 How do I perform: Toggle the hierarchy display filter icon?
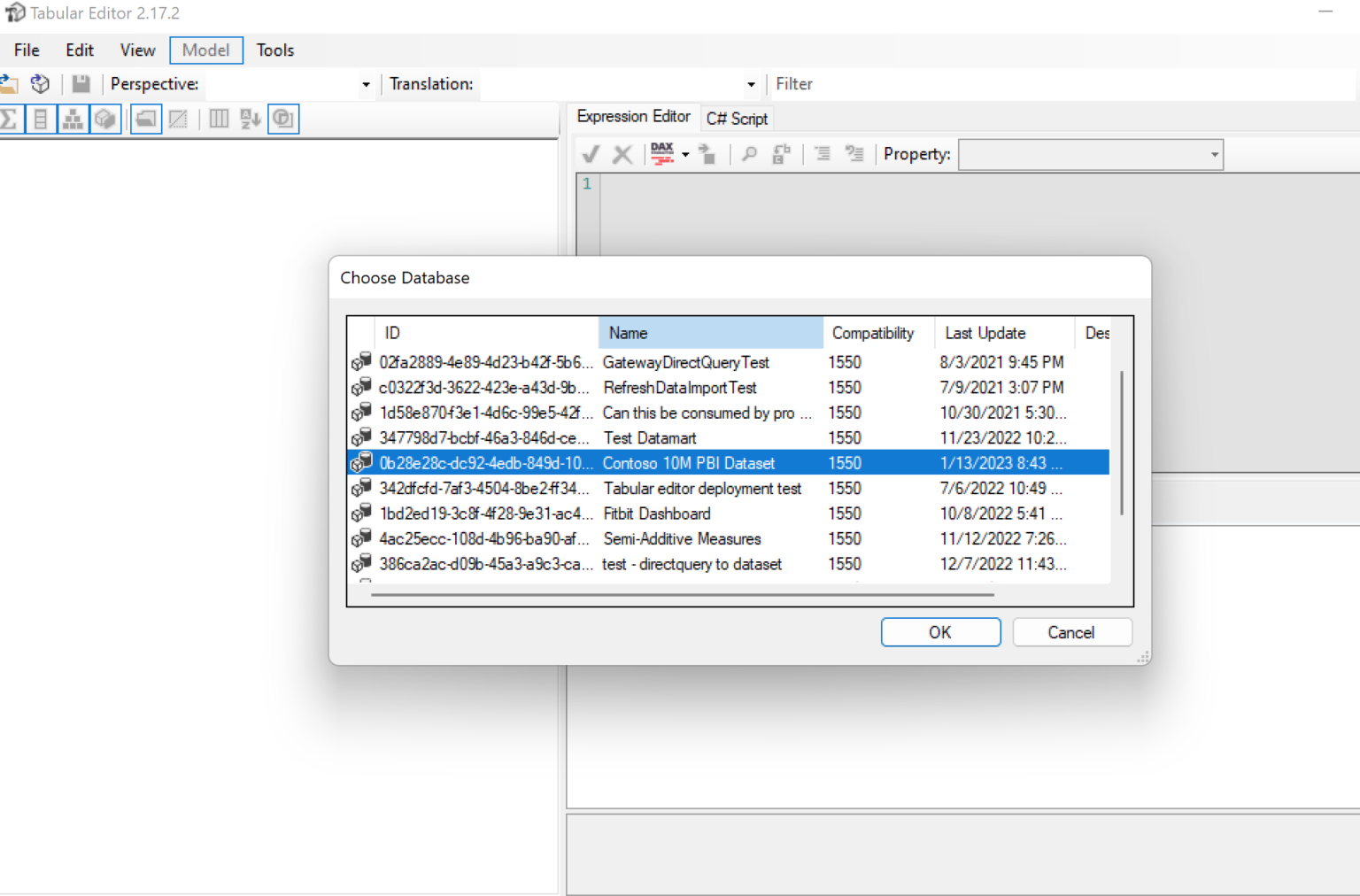pos(73,119)
